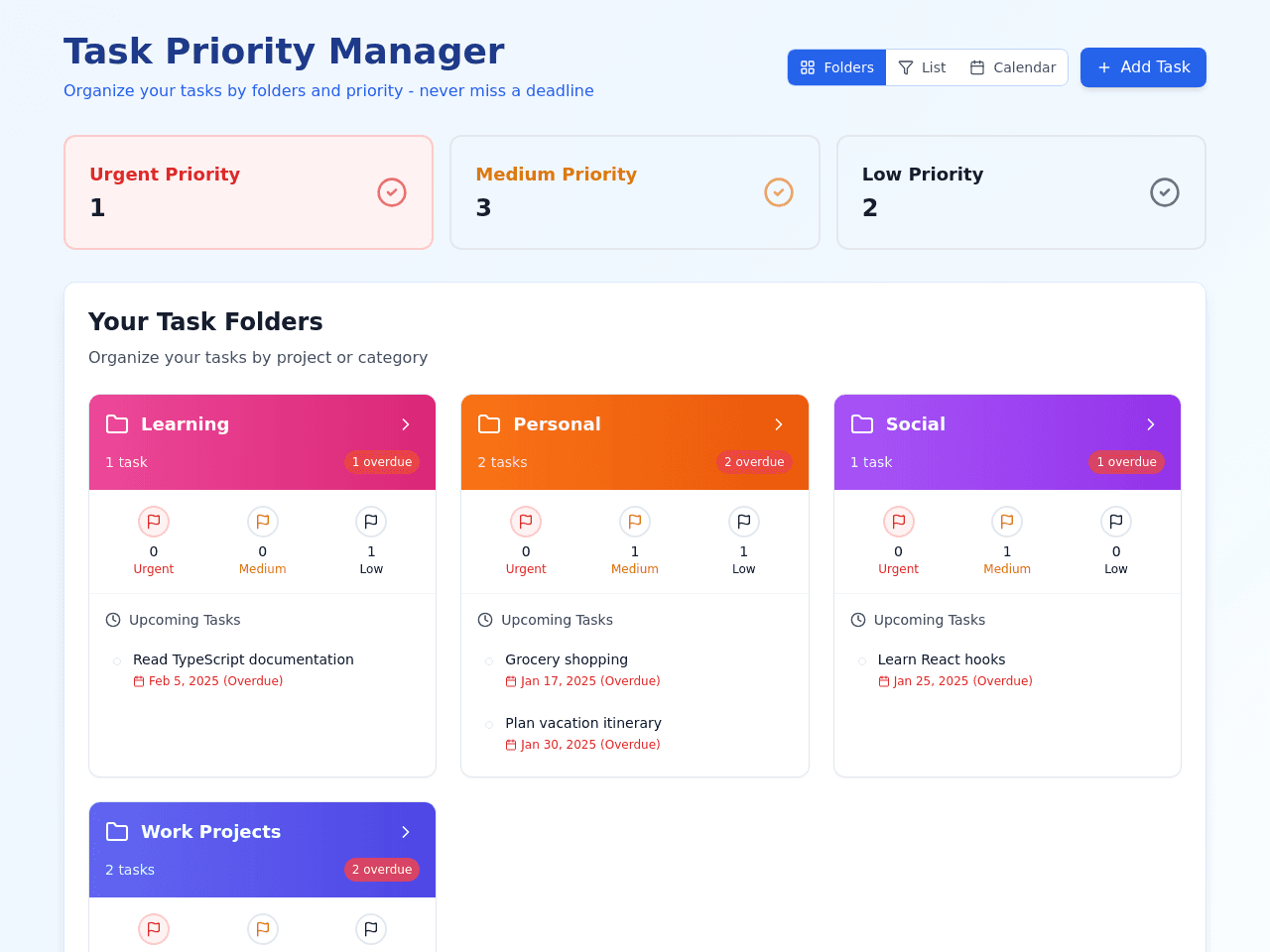Click the Medium flag icon in Social
The width and height of the screenshot is (1270, 952).
(1007, 522)
